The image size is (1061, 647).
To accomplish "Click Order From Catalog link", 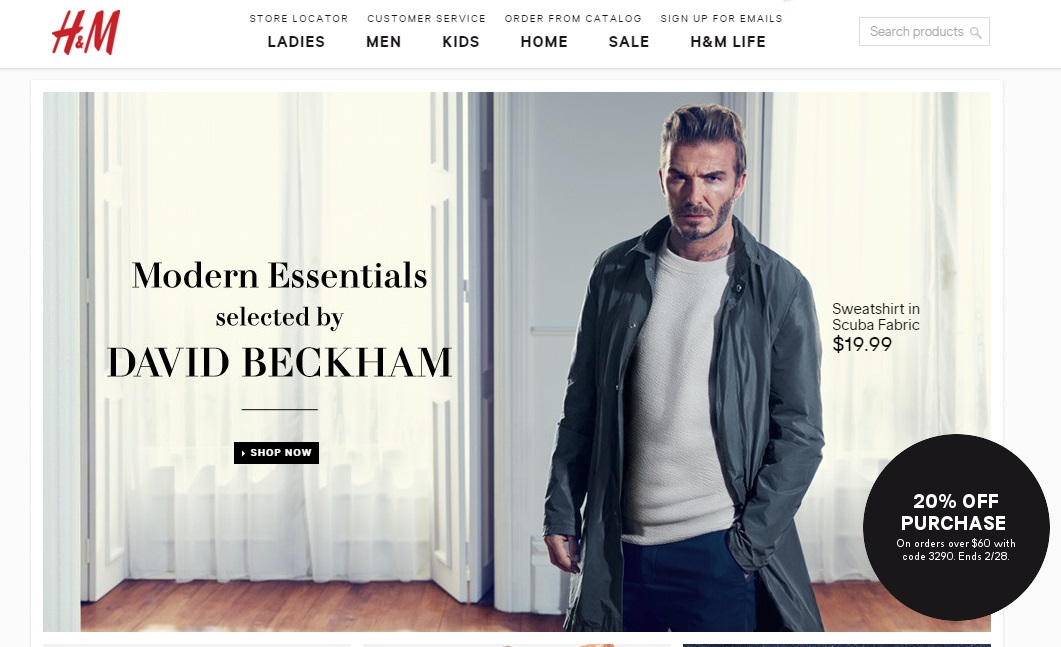I will click(573, 18).
